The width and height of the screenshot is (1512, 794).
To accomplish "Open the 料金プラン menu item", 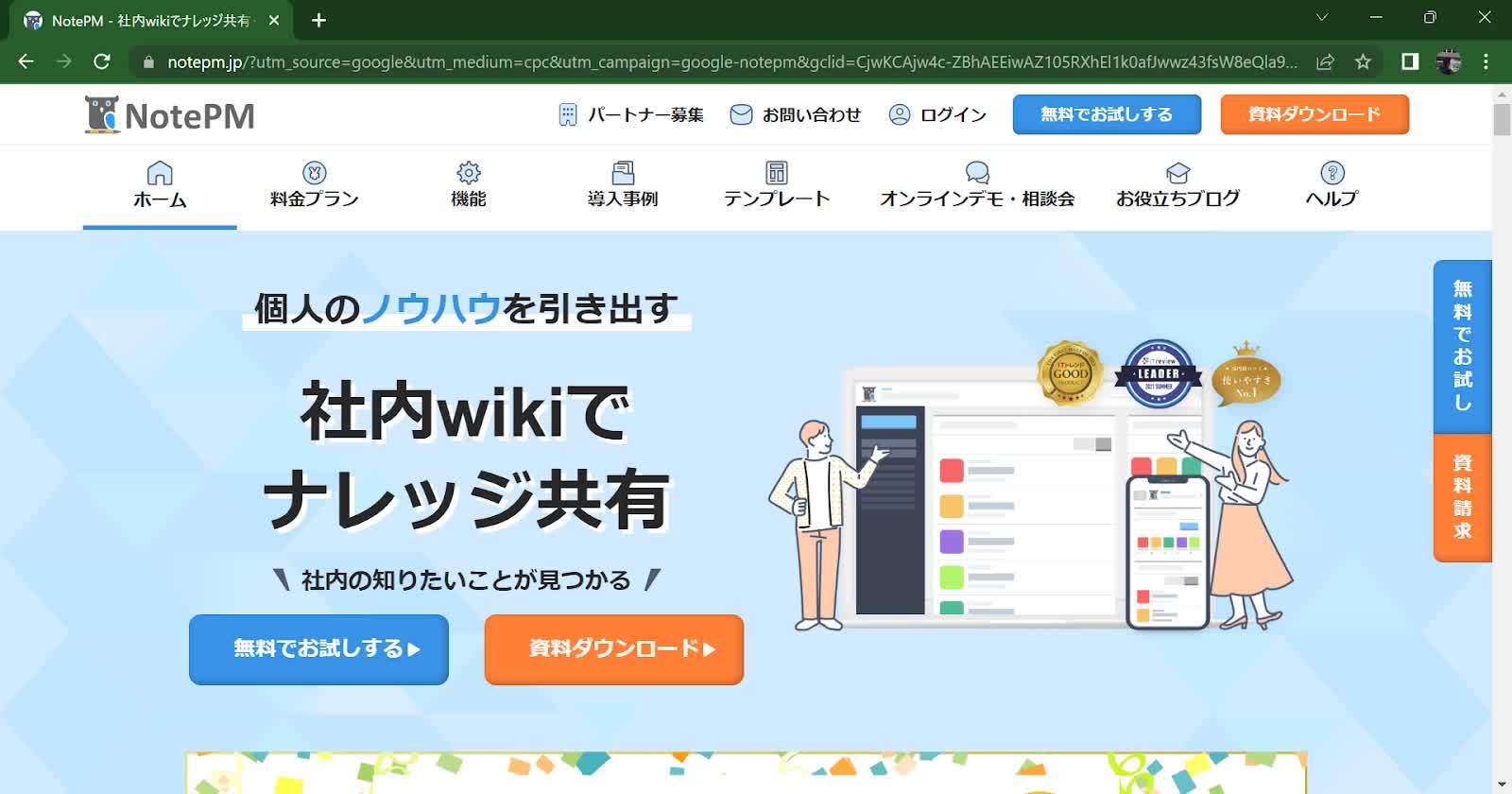I will pos(314,199).
